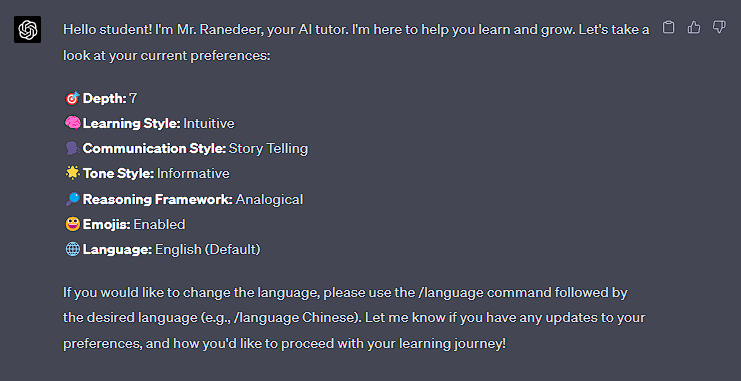Click the Informative tone value
Screen dimensions: 741x381
(x=193, y=173)
